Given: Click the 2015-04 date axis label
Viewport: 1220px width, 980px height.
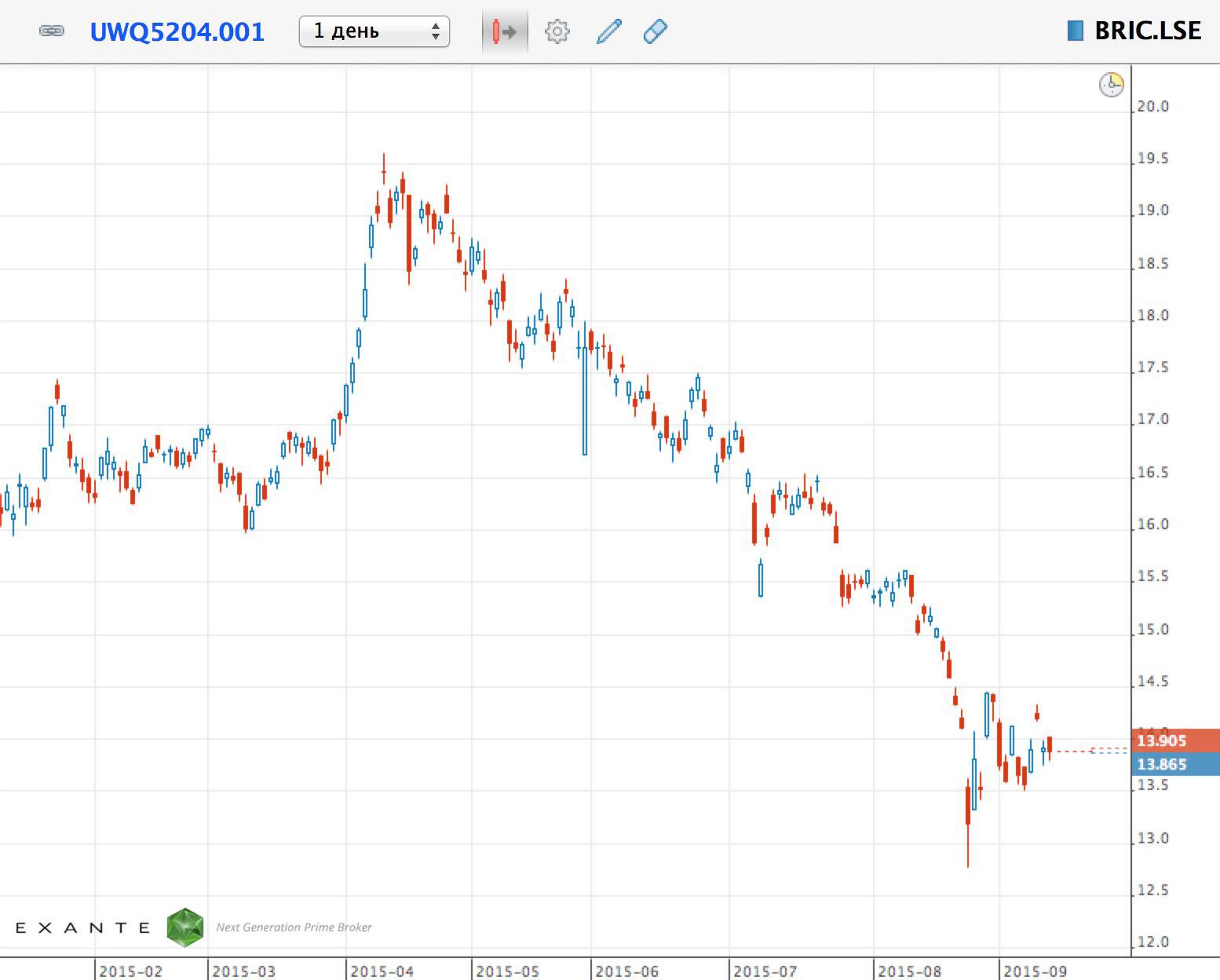Looking at the screenshot, I should tap(382, 971).
